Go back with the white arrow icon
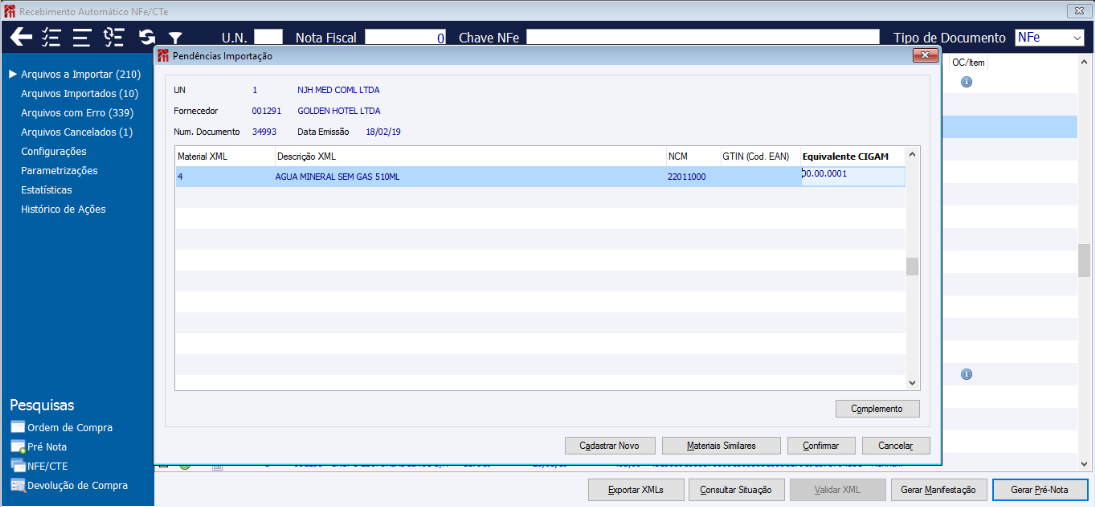 tap(22, 37)
